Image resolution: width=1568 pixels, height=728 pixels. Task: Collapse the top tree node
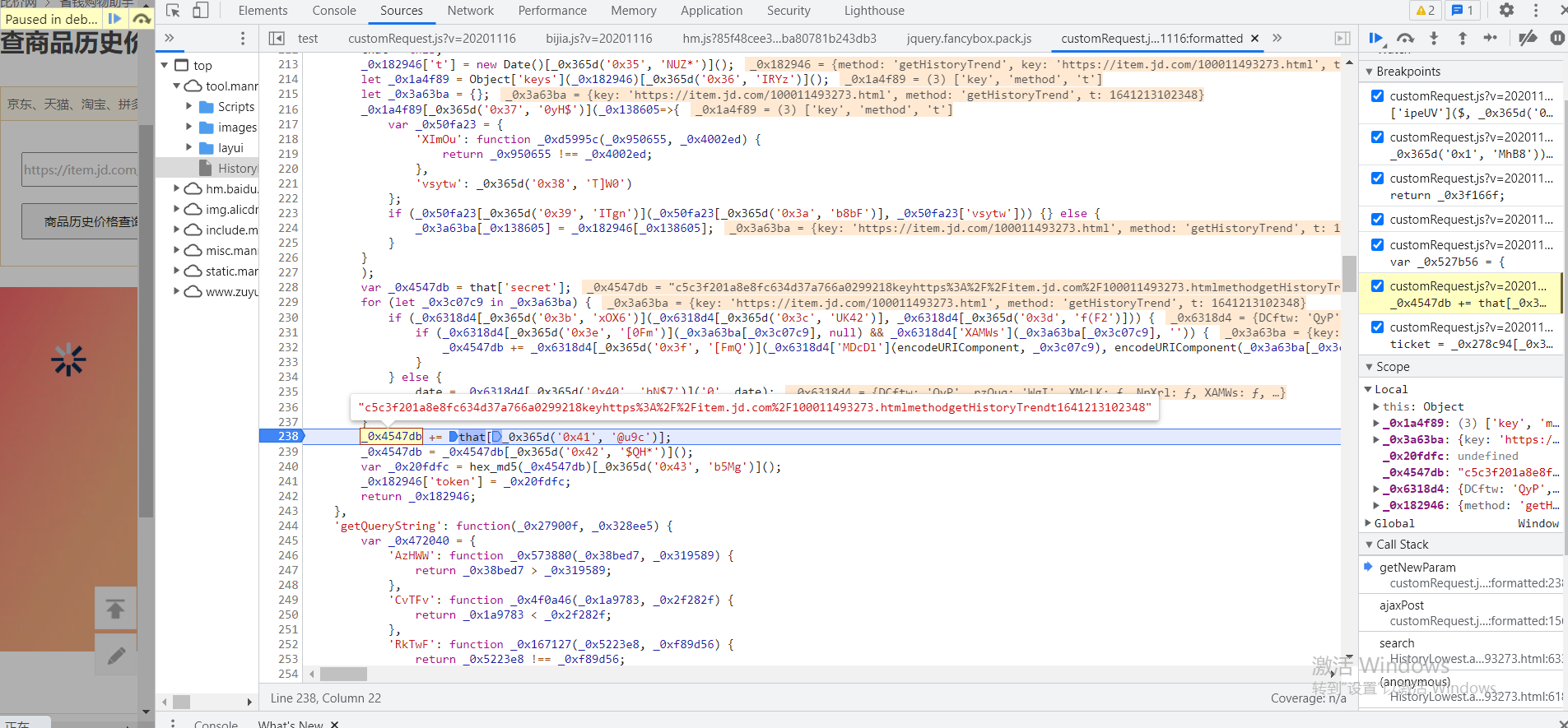click(x=165, y=65)
